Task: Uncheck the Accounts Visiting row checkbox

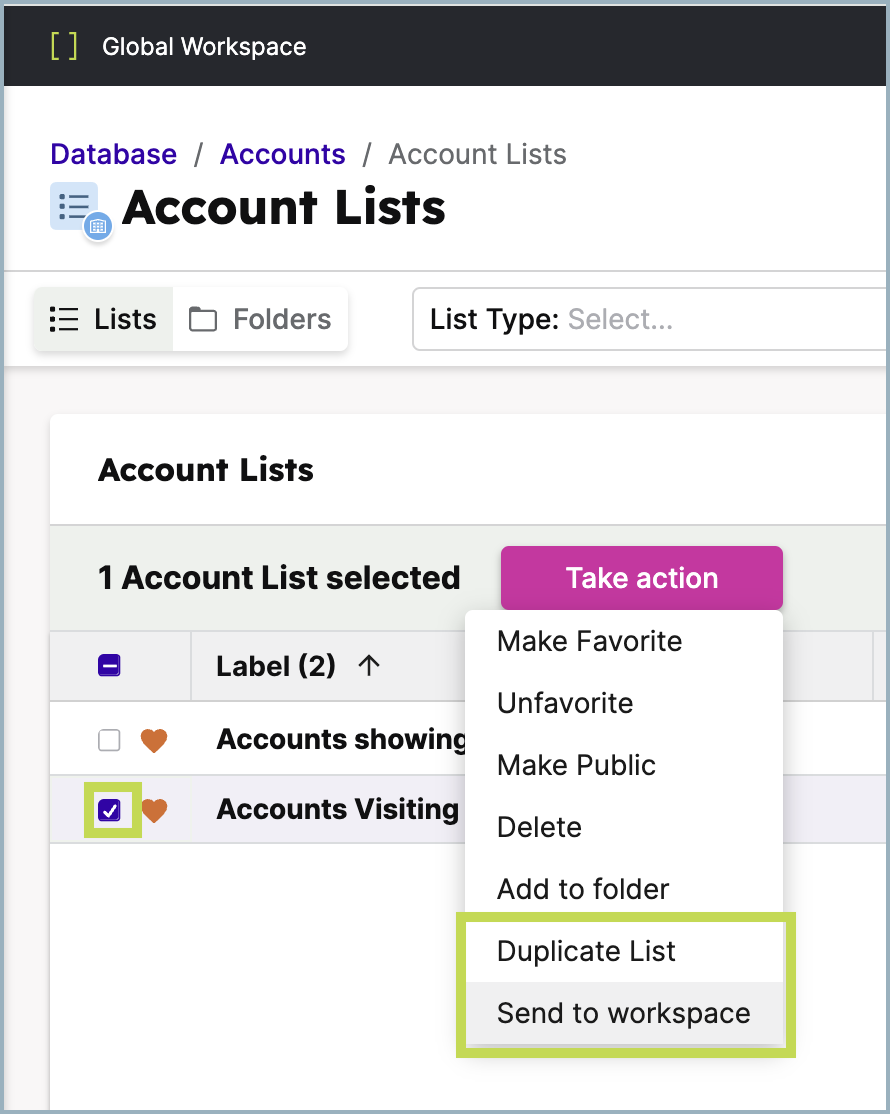Action: [109, 810]
